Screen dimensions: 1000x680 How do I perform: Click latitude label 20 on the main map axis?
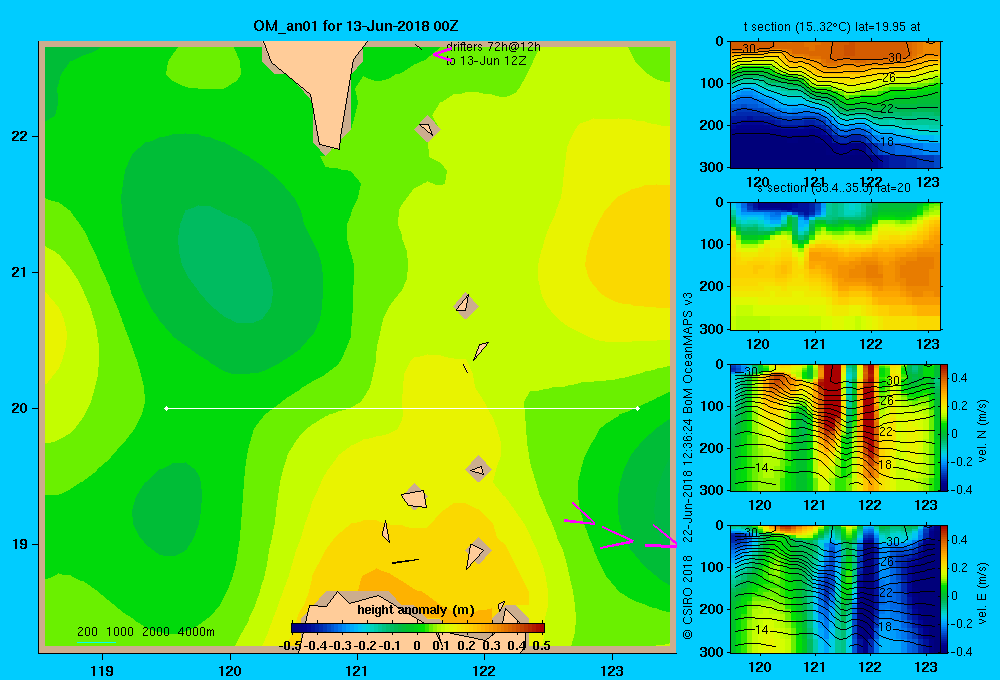pos(20,408)
